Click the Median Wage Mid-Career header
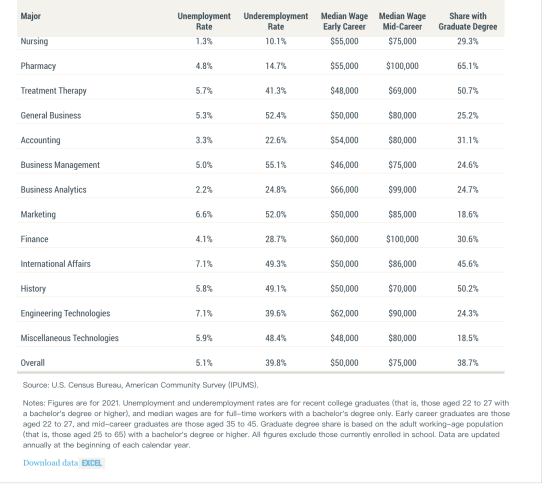The height and width of the screenshot is (485, 543). 402,21
